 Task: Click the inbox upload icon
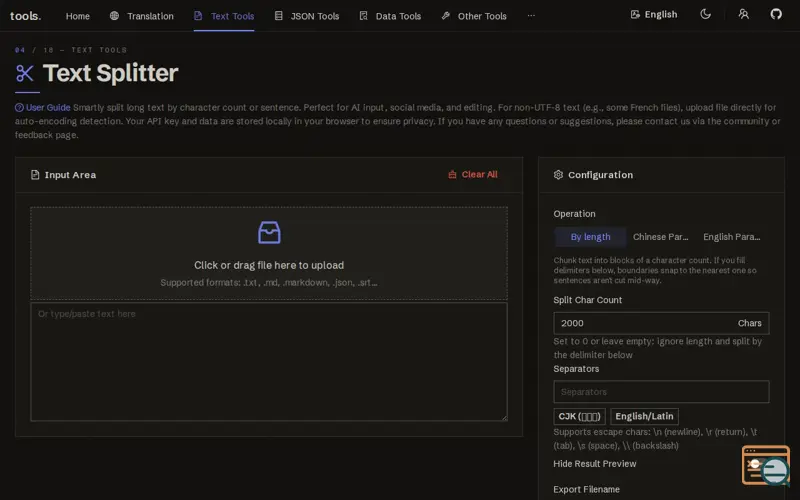pyautogui.click(x=269, y=233)
